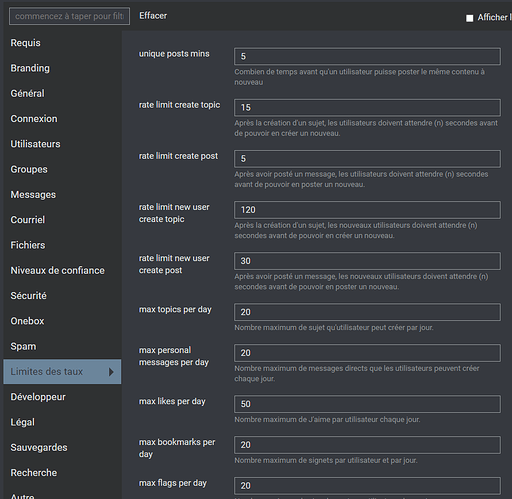This screenshot has height=499, width=512.
Task: Open the Général settings category
Action: coord(27,94)
